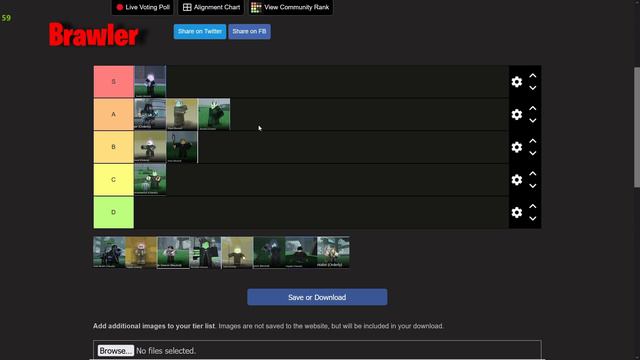Image resolution: width=640 pixels, height=360 pixels.
Task: Select the third A tier thumbnail on grass
Action: click(x=214, y=114)
